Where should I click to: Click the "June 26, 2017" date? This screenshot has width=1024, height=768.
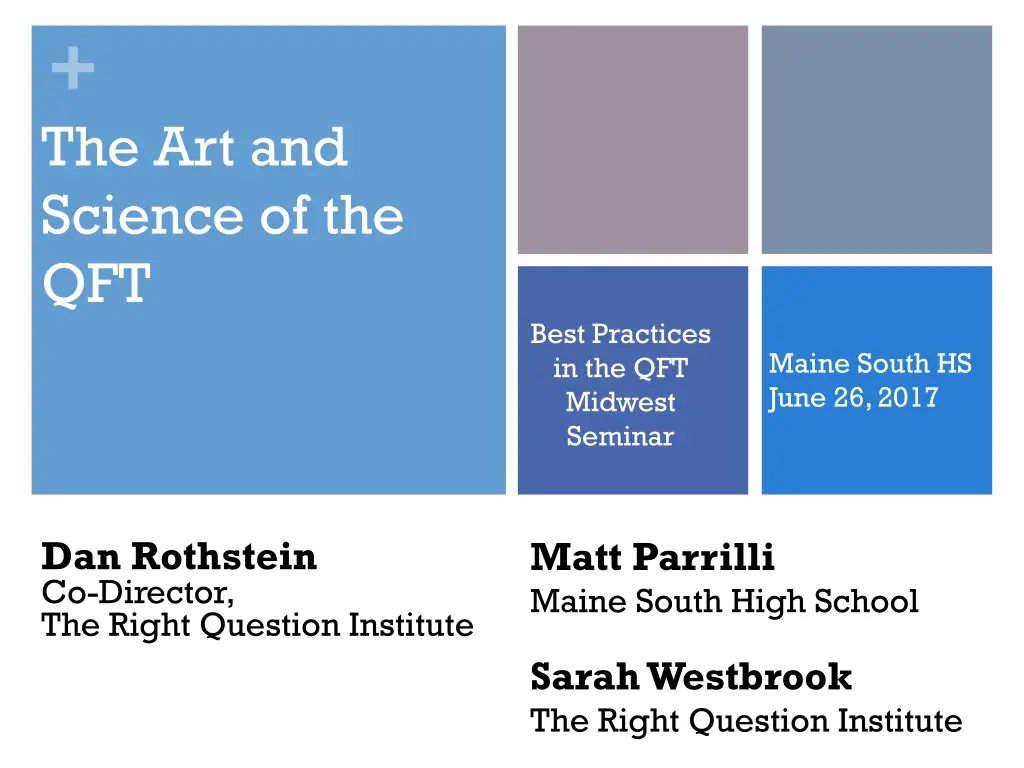[x=853, y=398]
